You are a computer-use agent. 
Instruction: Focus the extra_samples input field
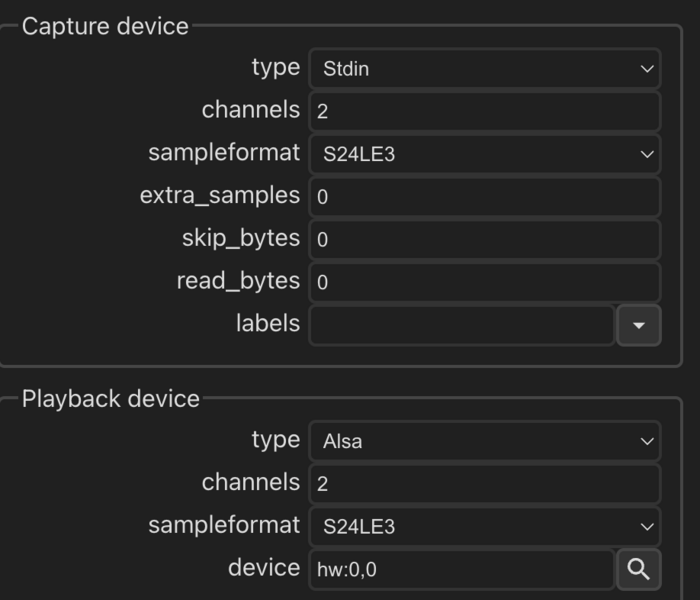coord(484,197)
